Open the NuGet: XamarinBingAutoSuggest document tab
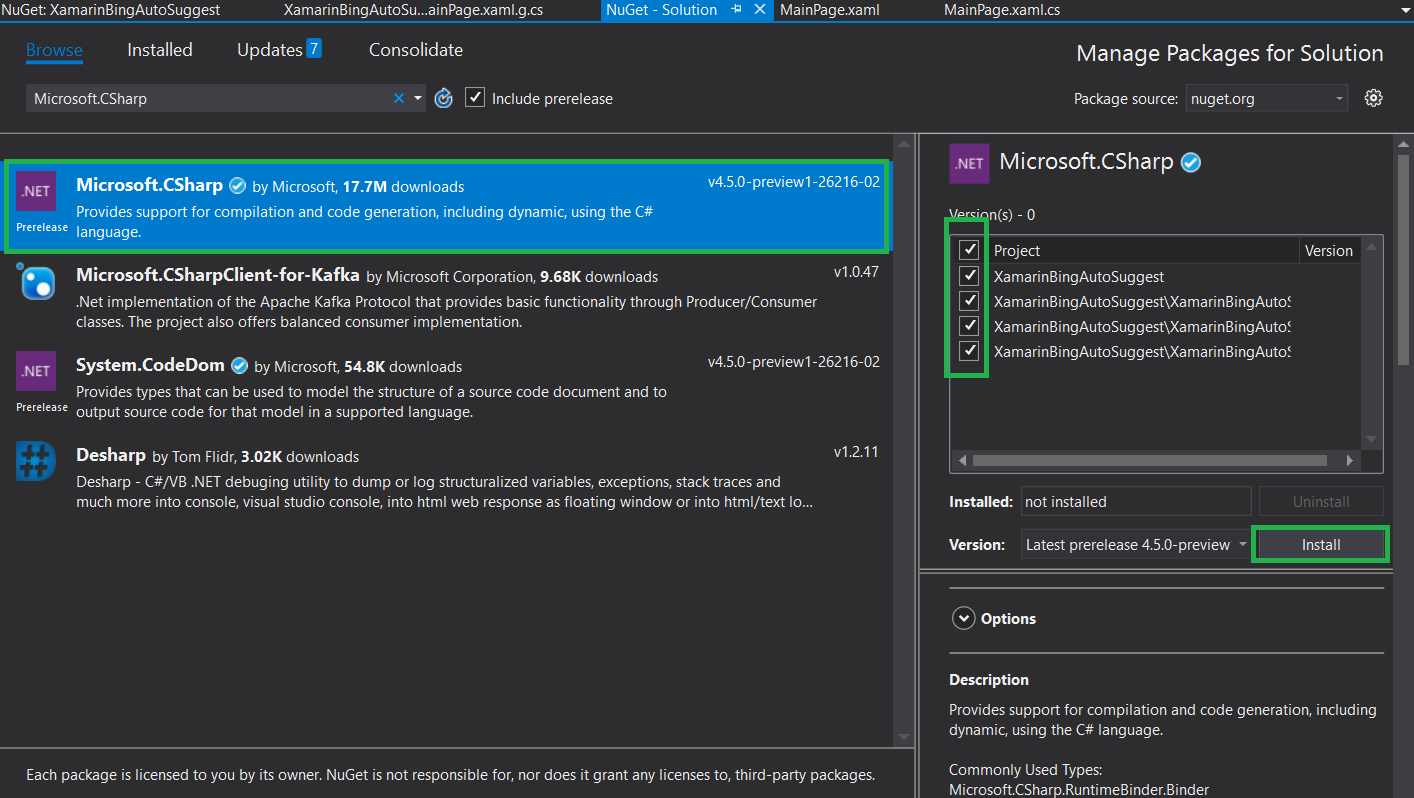1414x798 pixels. point(111,9)
